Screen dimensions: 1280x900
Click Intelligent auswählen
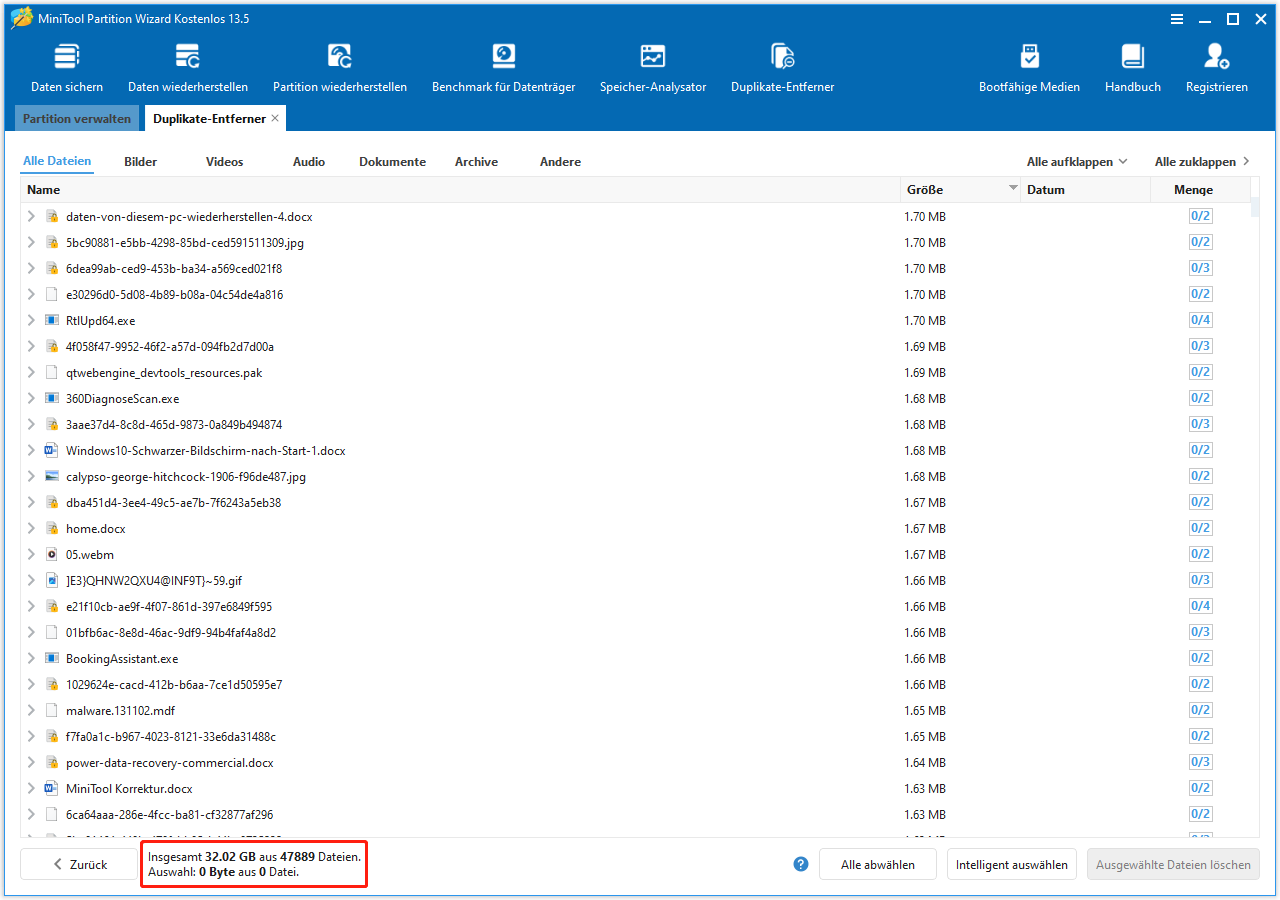click(1011, 864)
